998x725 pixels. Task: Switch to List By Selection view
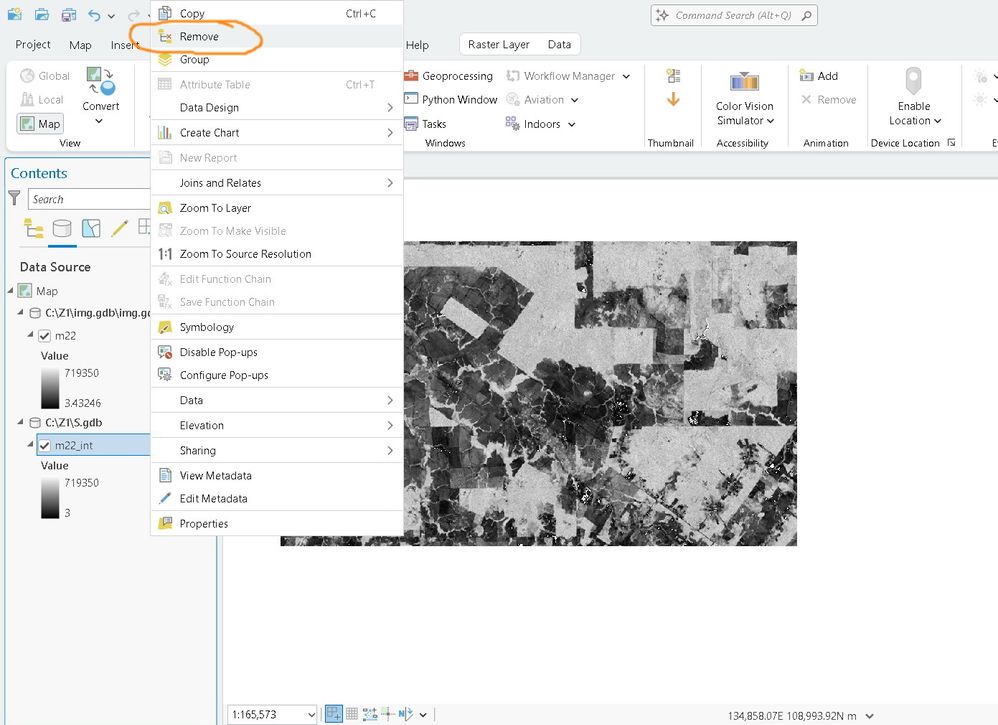[x=91, y=228]
